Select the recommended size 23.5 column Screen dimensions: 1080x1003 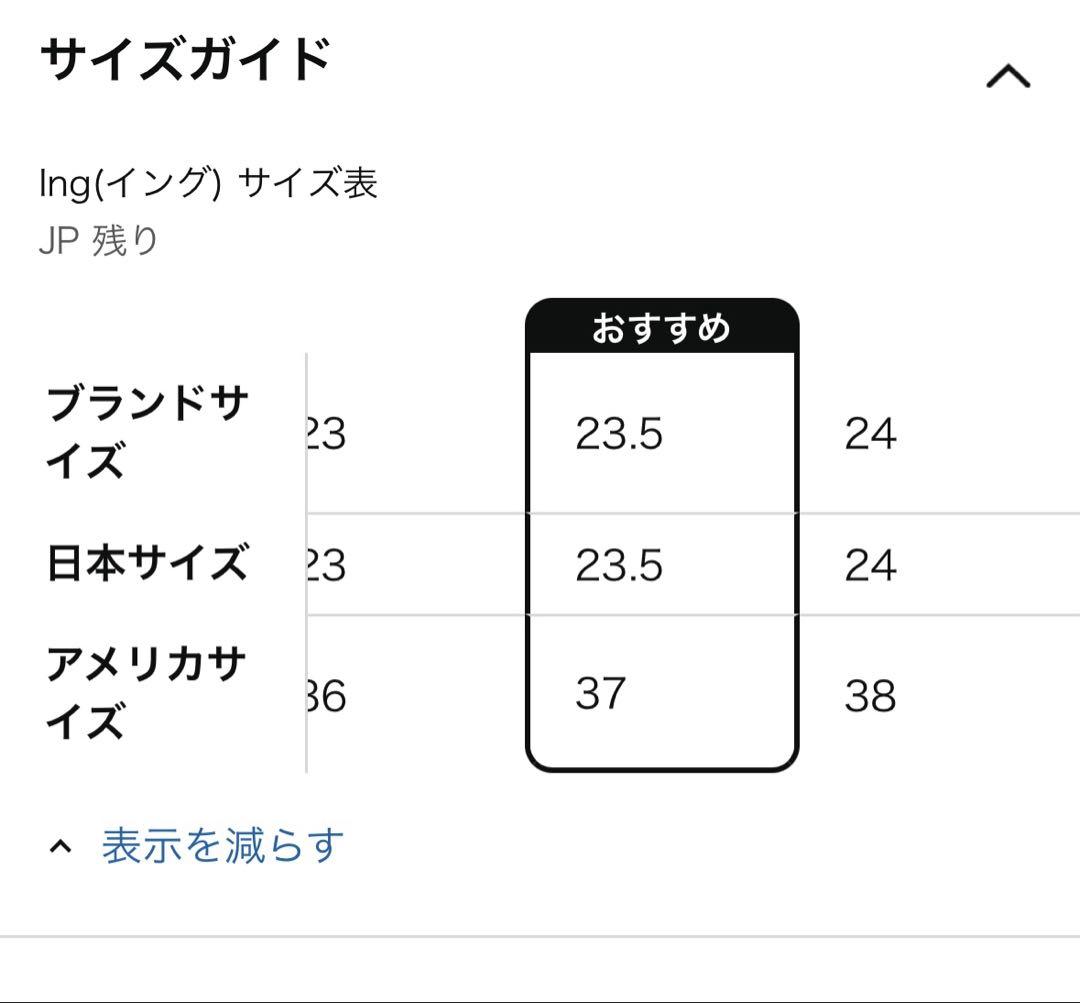620,433
